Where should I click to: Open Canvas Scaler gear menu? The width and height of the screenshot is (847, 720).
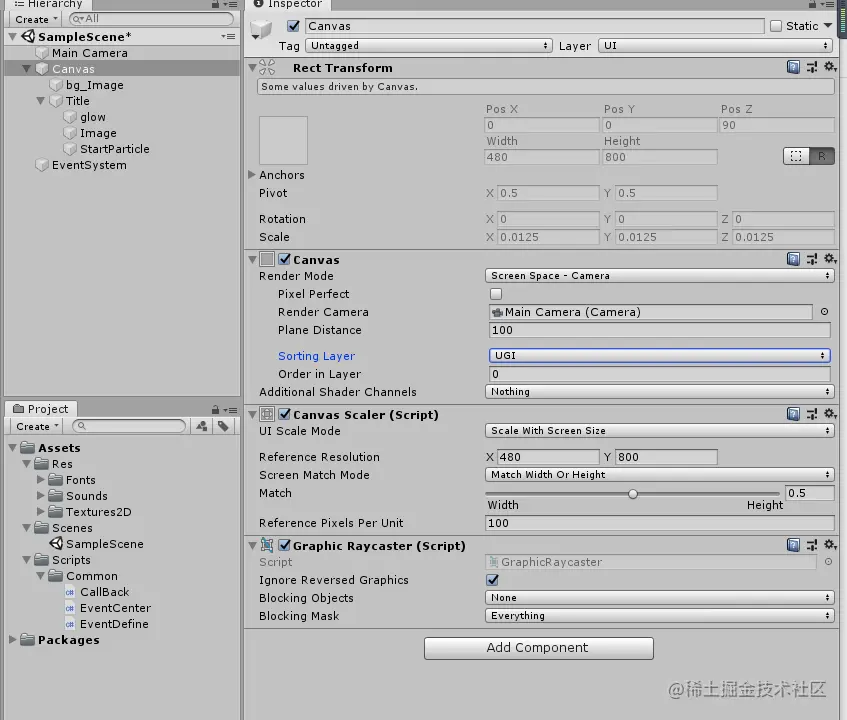point(830,414)
